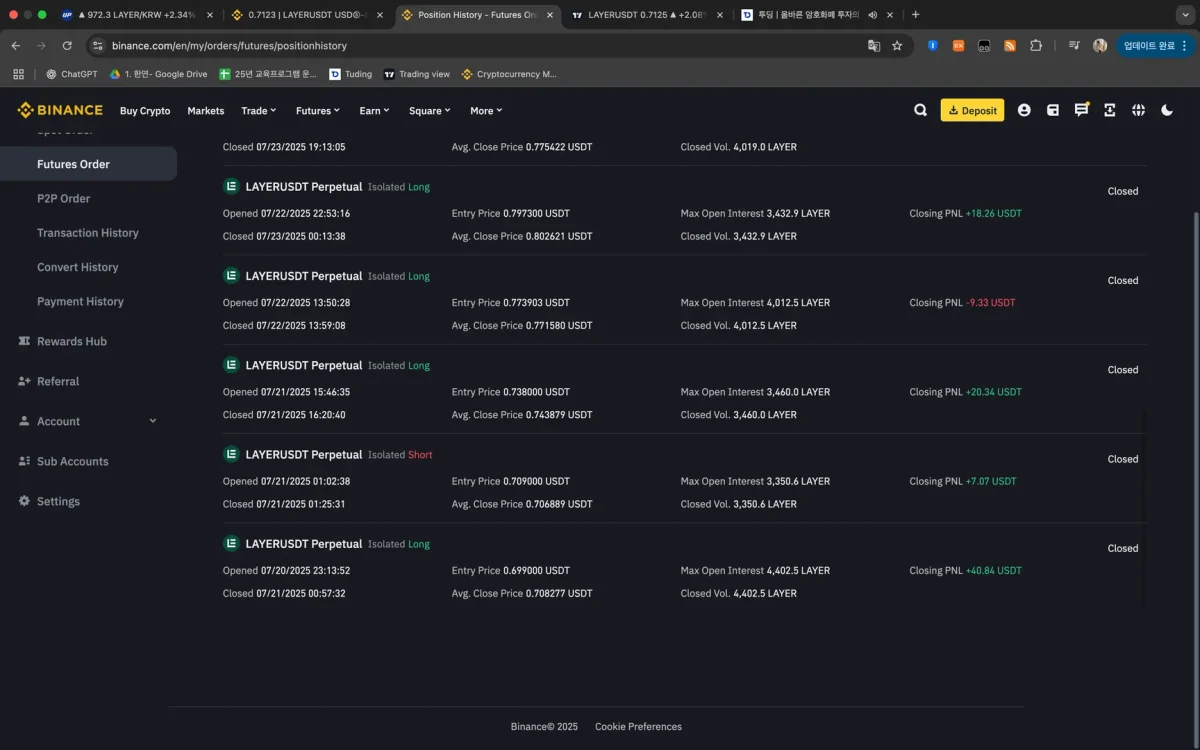
Task: Click the yellow Deposit button
Action: pos(972,110)
